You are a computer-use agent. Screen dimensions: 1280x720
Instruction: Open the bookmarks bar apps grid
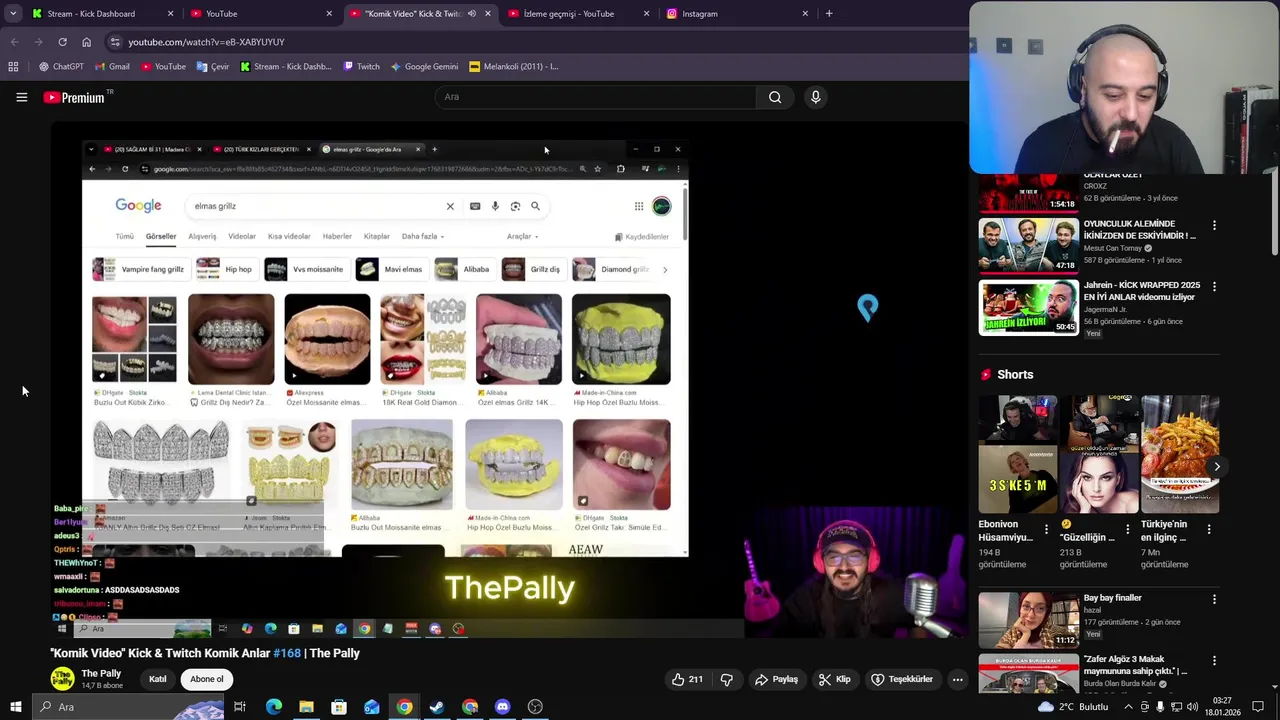[x=13, y=67]
